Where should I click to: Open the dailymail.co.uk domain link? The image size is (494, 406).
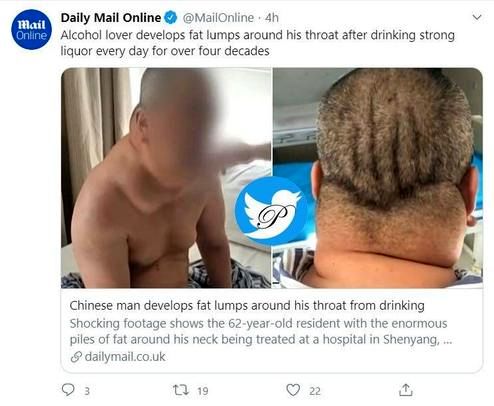[x=125, y=357]
